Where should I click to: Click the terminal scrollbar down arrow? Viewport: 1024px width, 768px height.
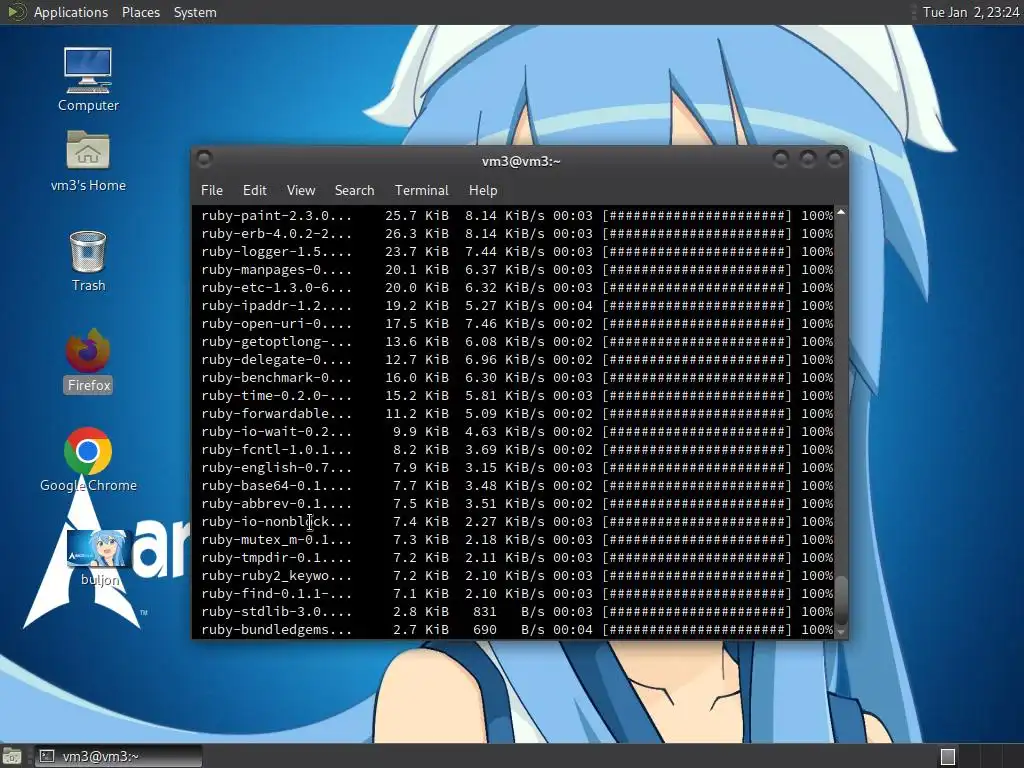tap(841, 632)
